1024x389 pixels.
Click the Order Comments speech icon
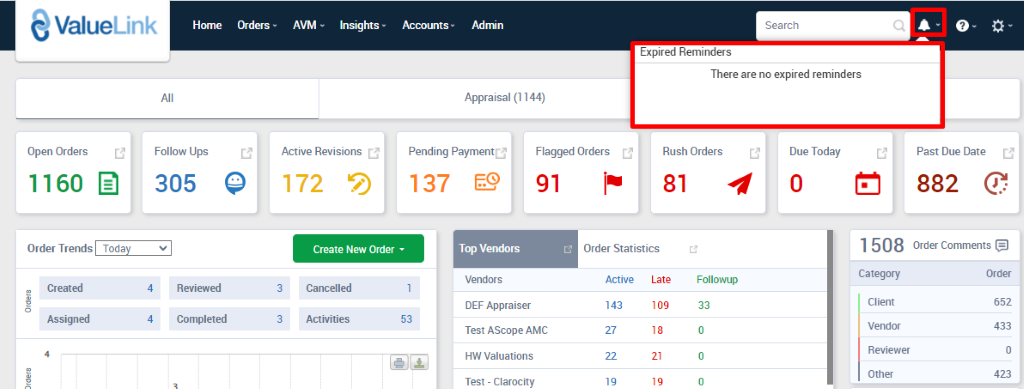tap(1002, 245)
